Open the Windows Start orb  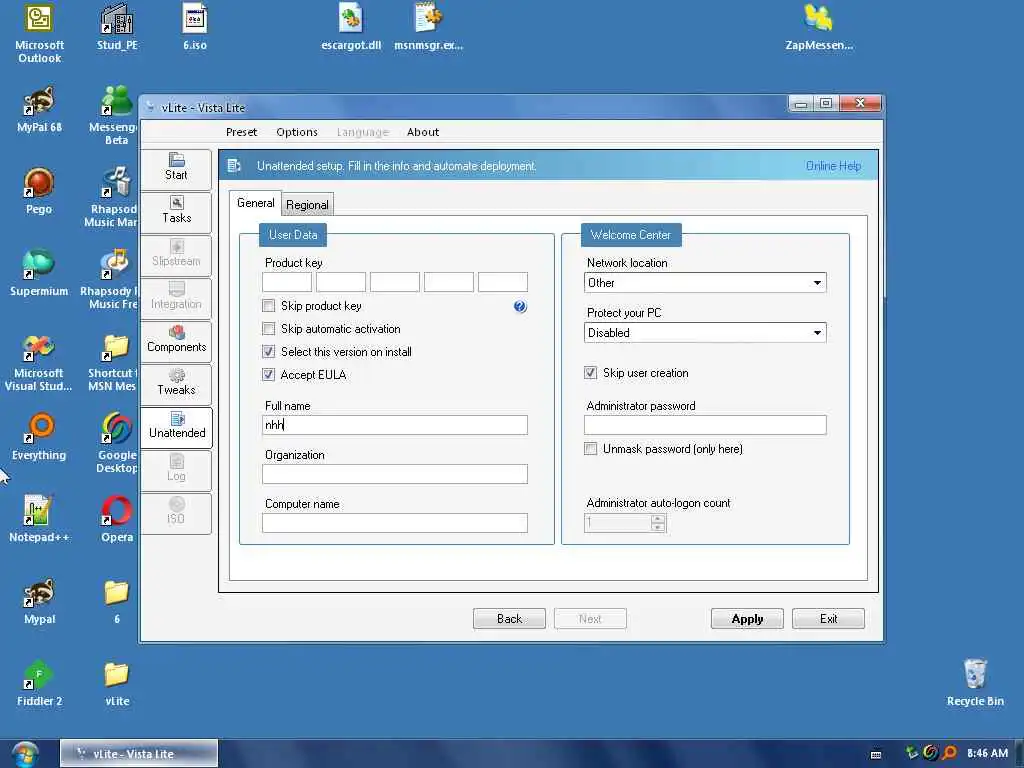pos(24,754)
